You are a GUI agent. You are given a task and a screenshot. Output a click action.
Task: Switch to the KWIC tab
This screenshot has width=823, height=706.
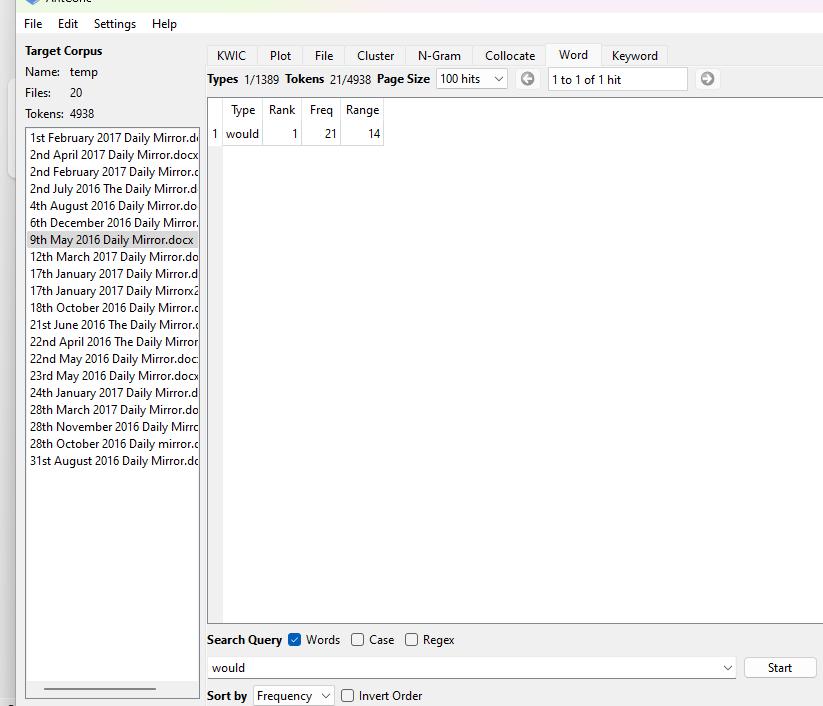(231, 56)
